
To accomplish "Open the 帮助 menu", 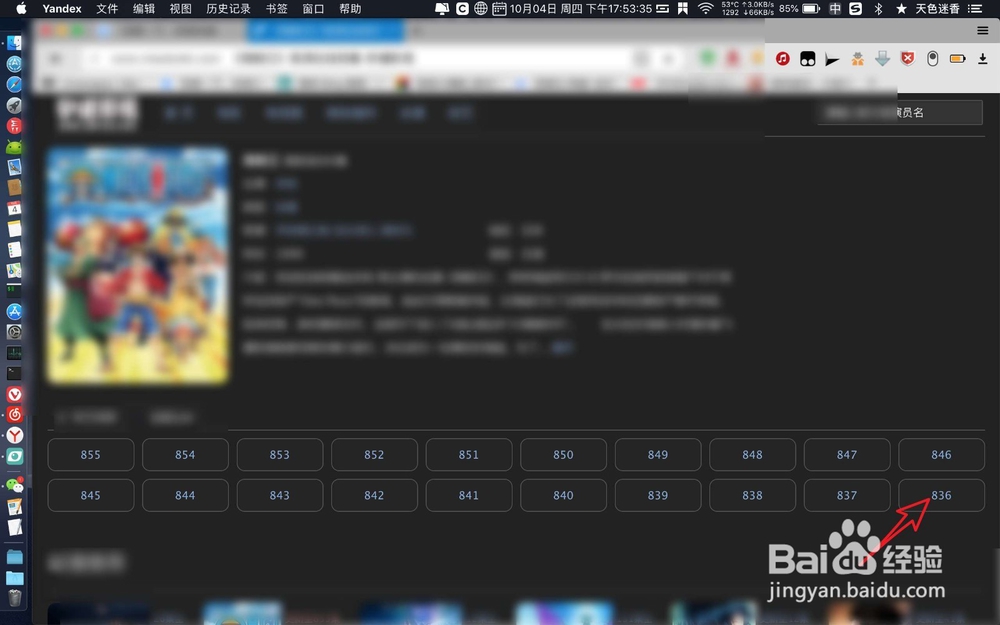I will [350, 8].
